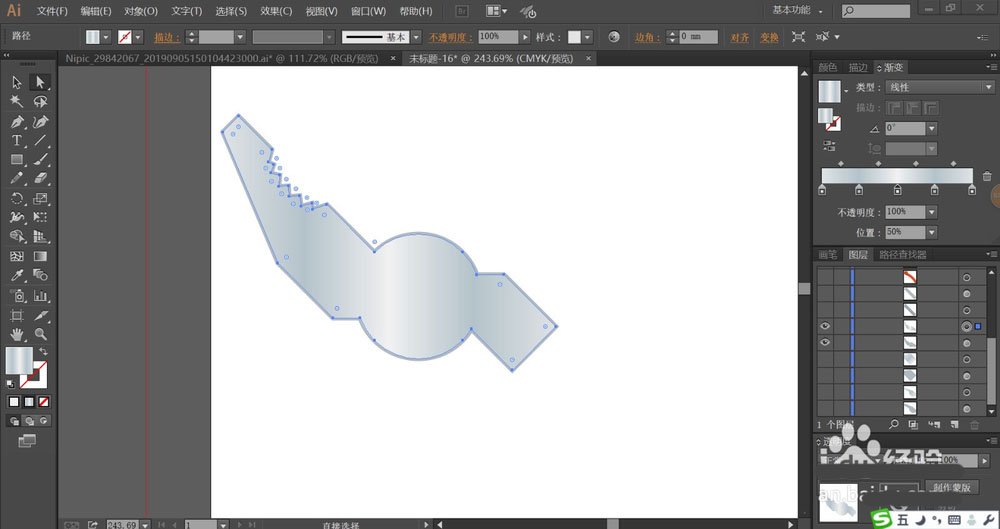Select the Line Segment tool

tap(40, 140)
